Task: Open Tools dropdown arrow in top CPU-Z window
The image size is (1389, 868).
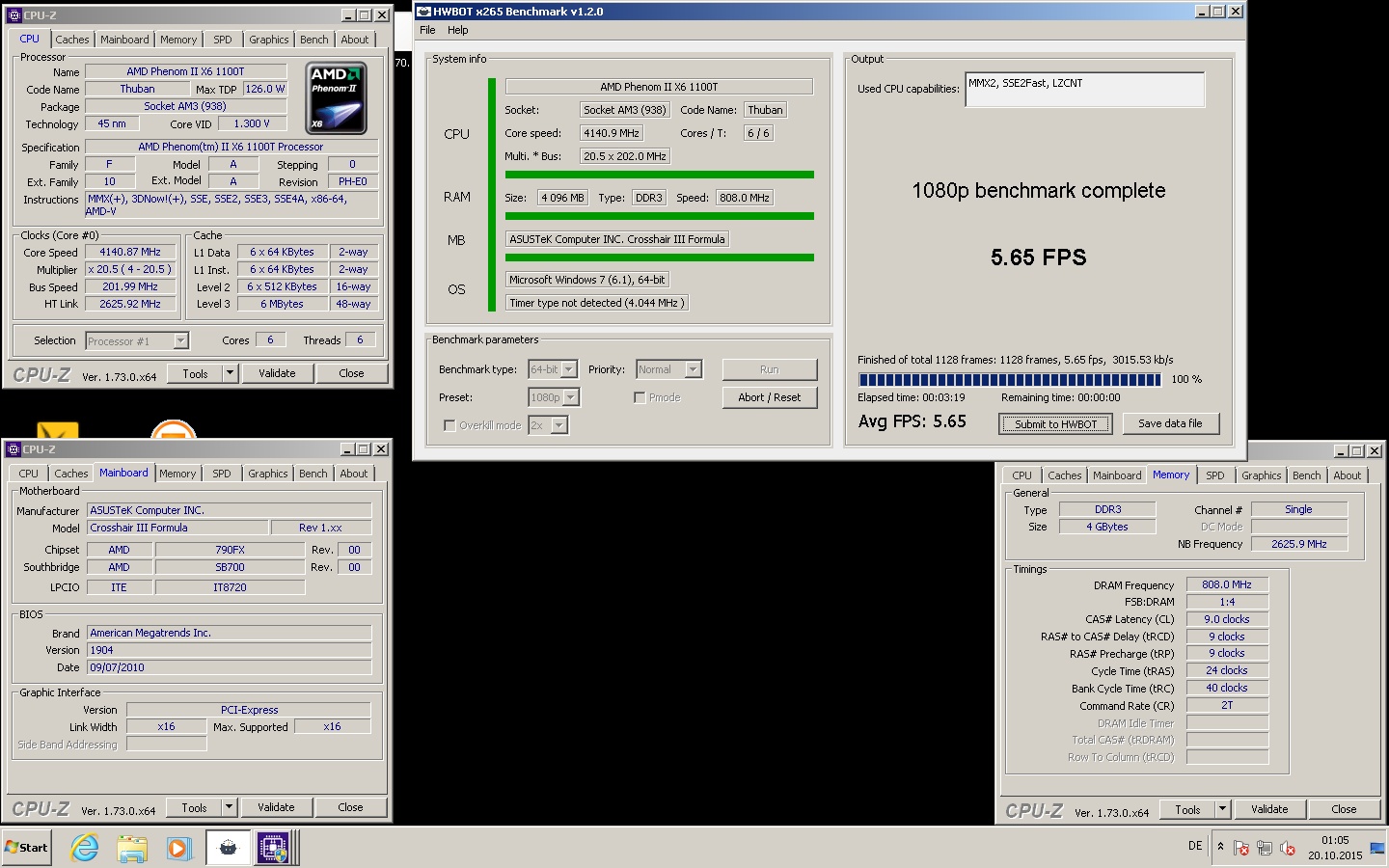Action: [x=230, y=373]
